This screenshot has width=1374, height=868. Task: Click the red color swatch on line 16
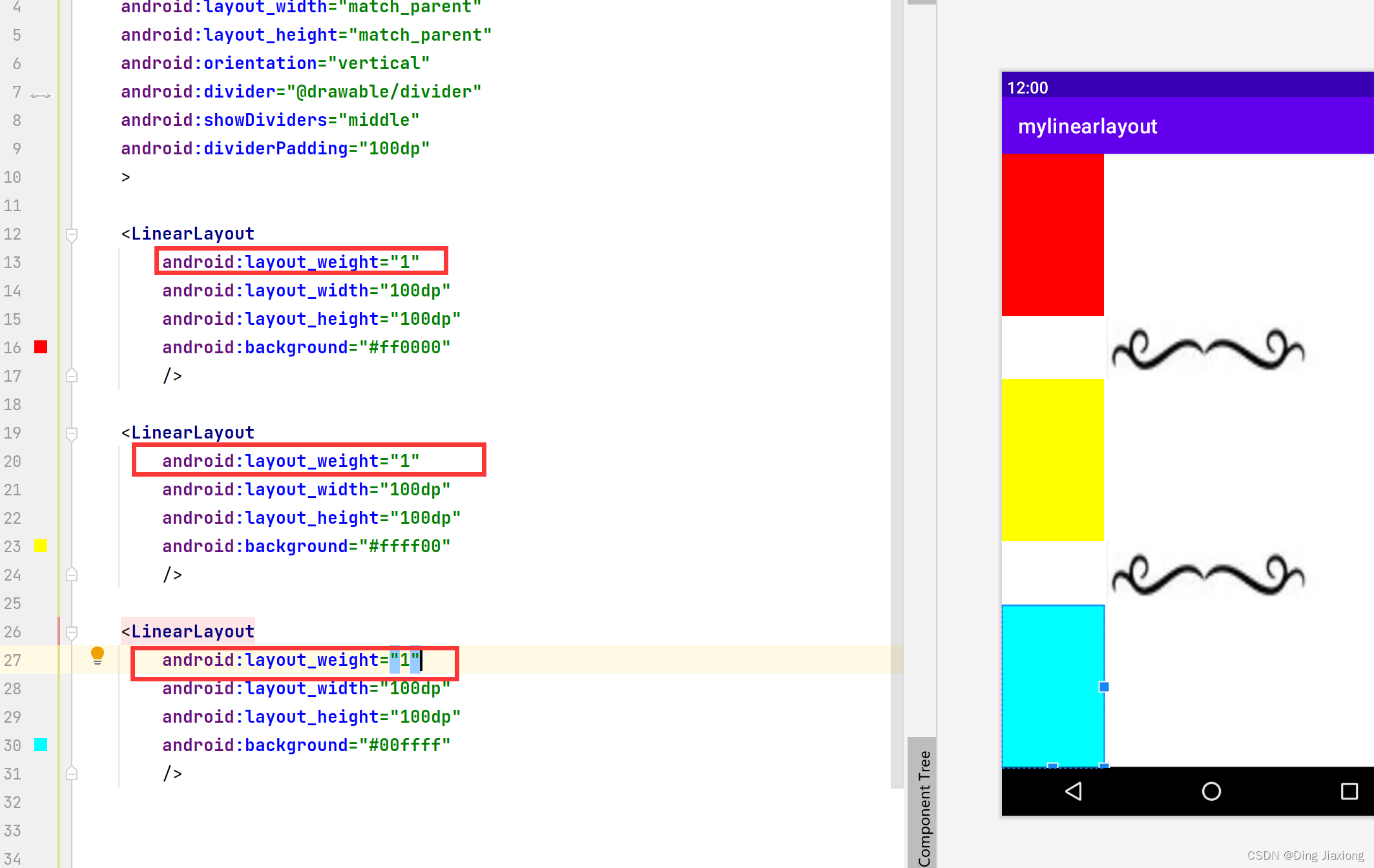41,347
